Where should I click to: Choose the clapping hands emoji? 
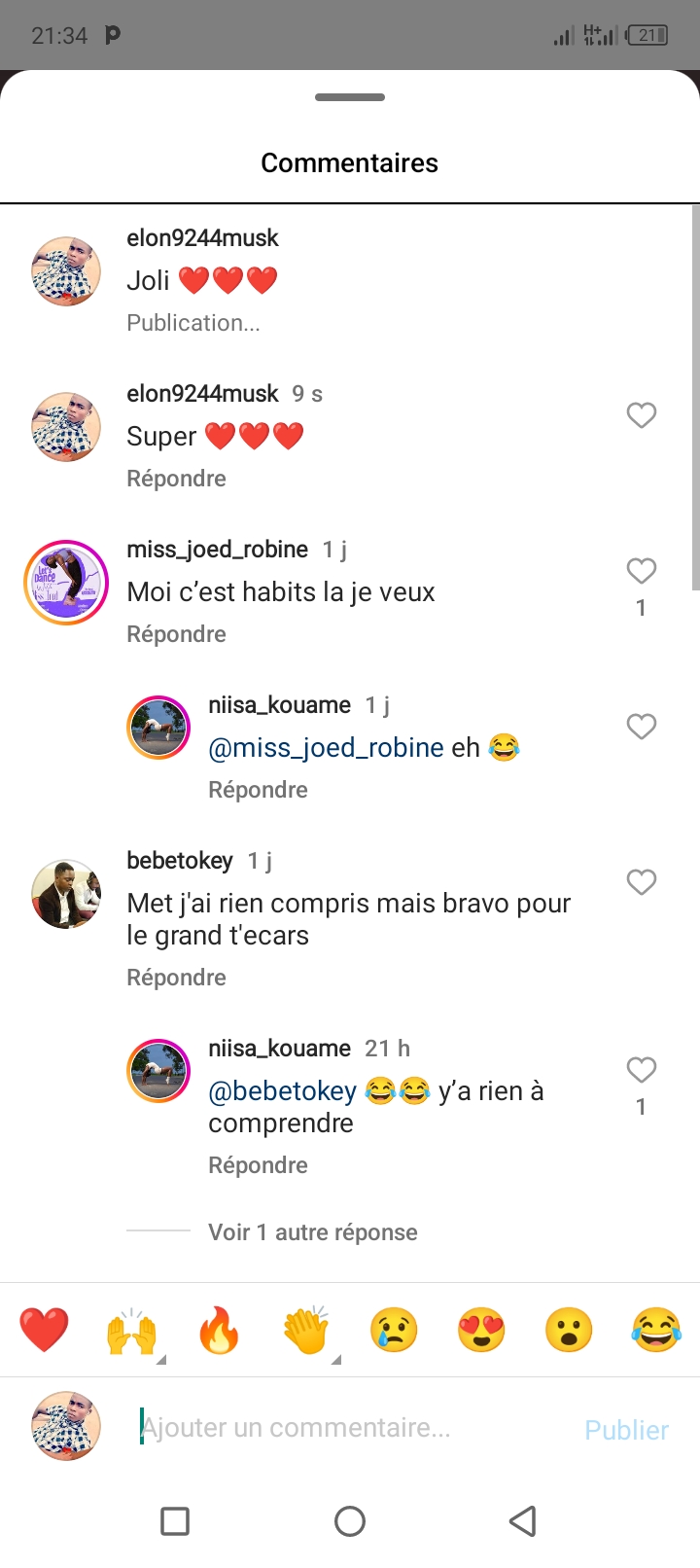pos(306,1331)
